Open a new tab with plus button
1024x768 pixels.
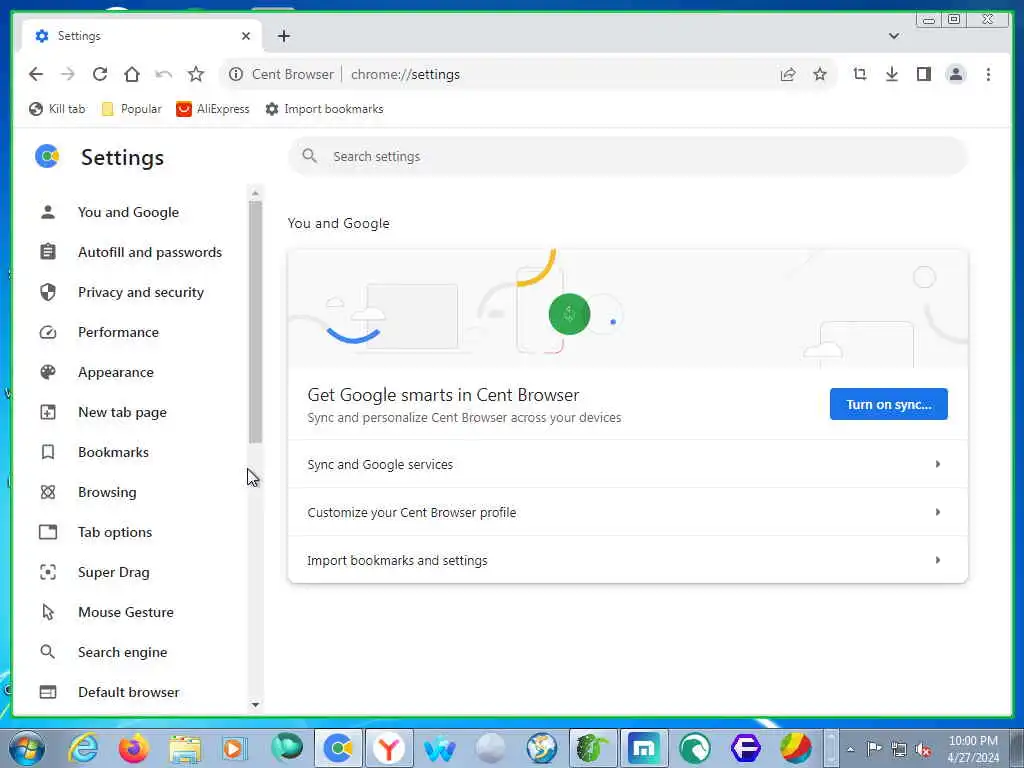tap(283, 36)
